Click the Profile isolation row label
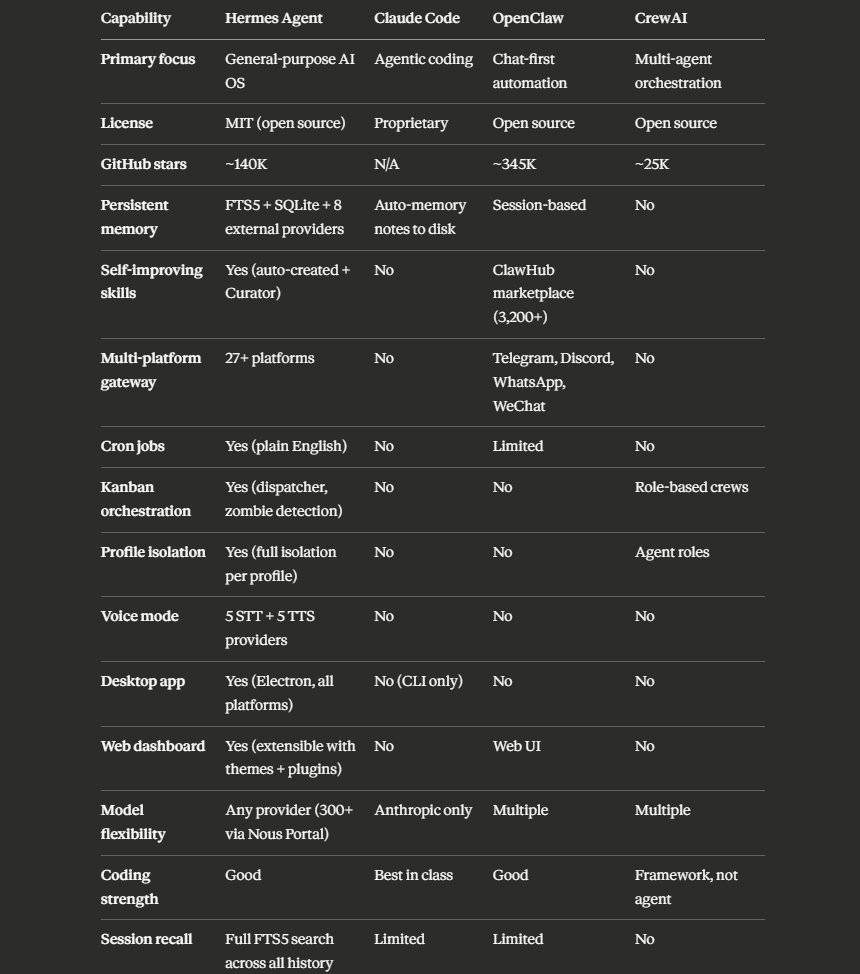Screen dimensions: 860x974 153,552
